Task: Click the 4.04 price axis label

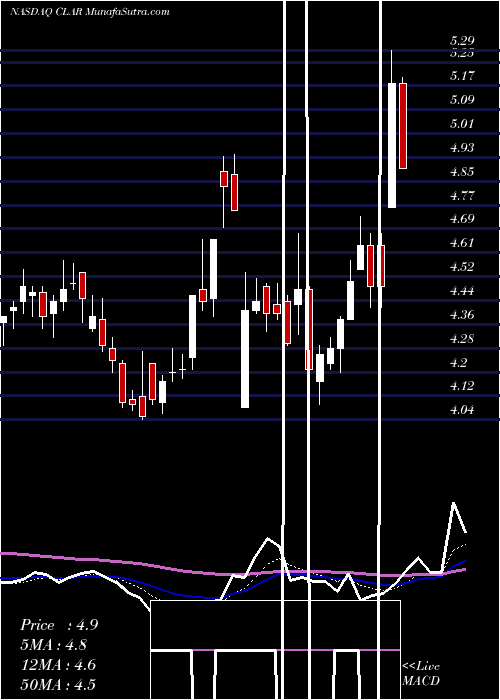Action: pos(462,410)
